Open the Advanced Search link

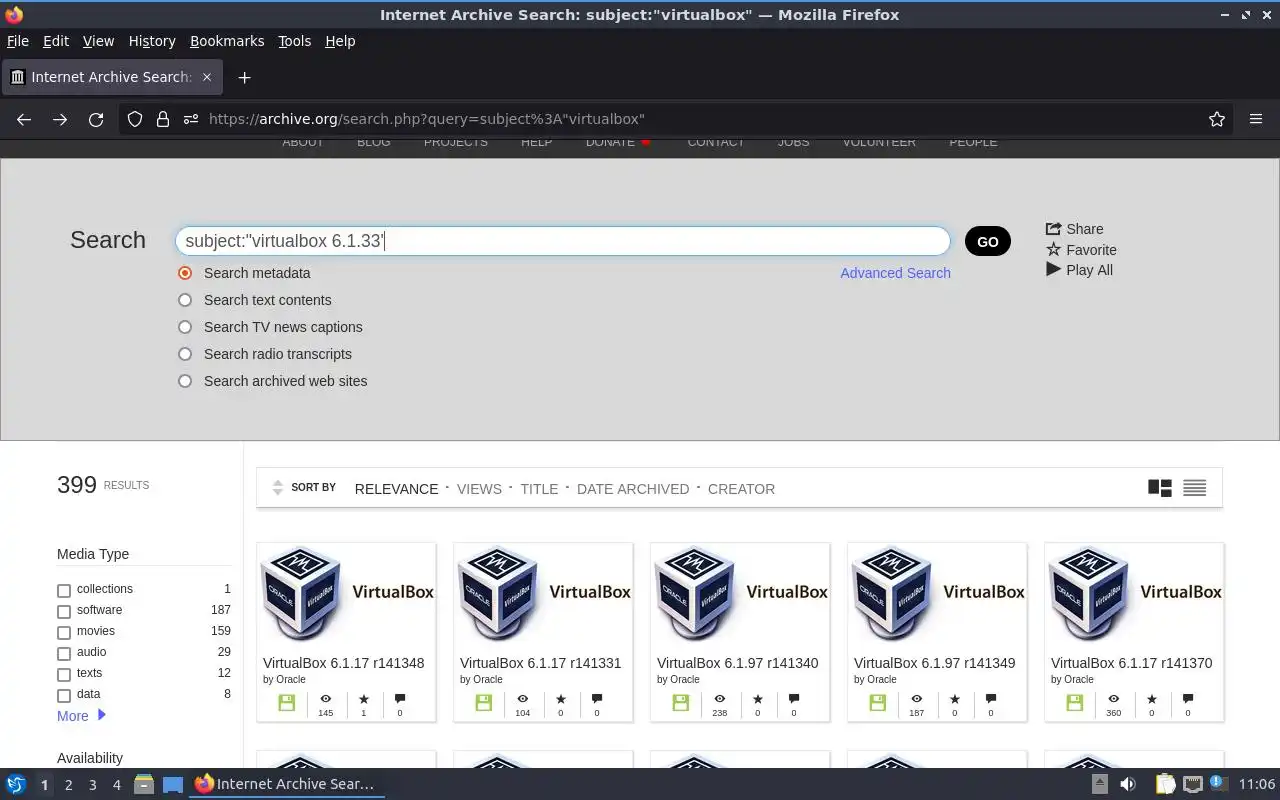[x=895, y=273]
